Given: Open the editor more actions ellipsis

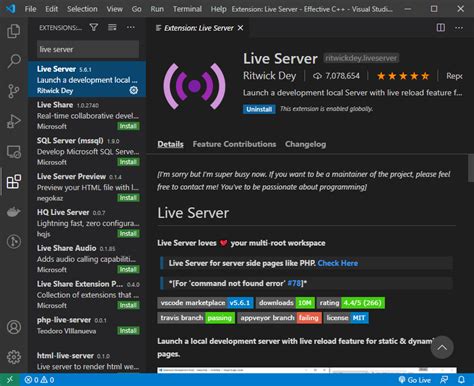Looking at the screenshot, I should (459, 28).
